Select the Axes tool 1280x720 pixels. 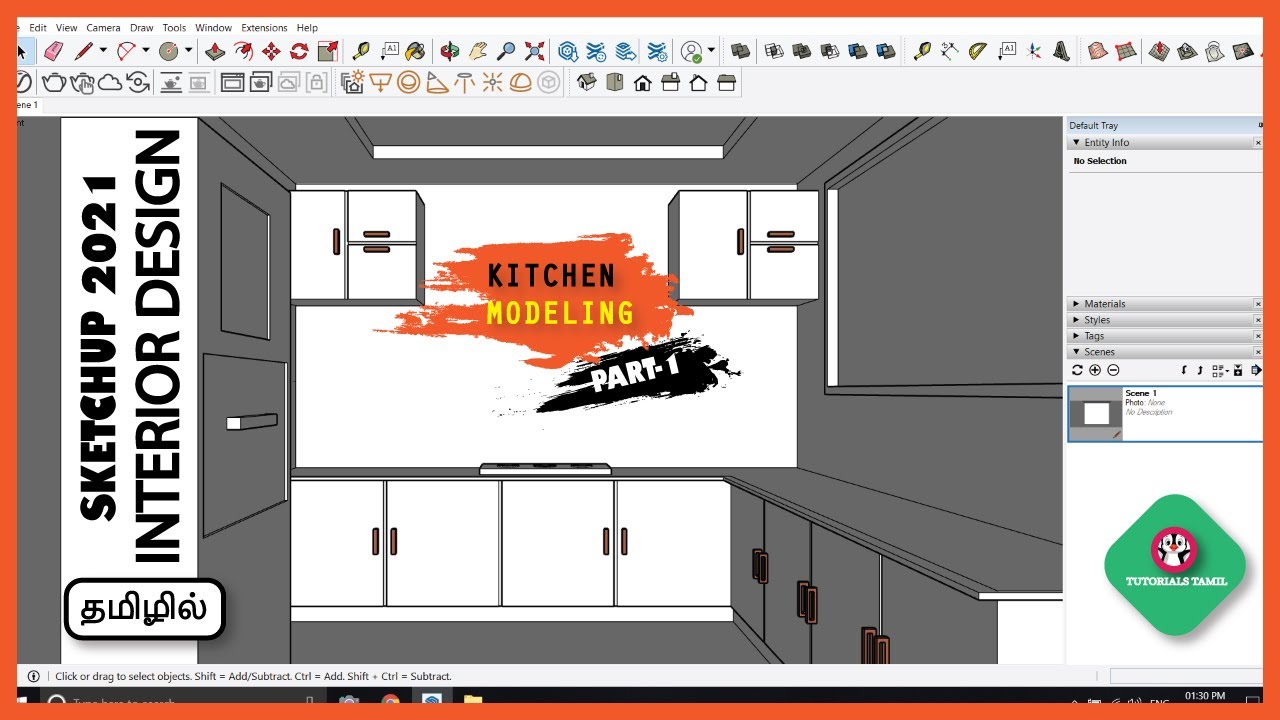click(1034, 51)
